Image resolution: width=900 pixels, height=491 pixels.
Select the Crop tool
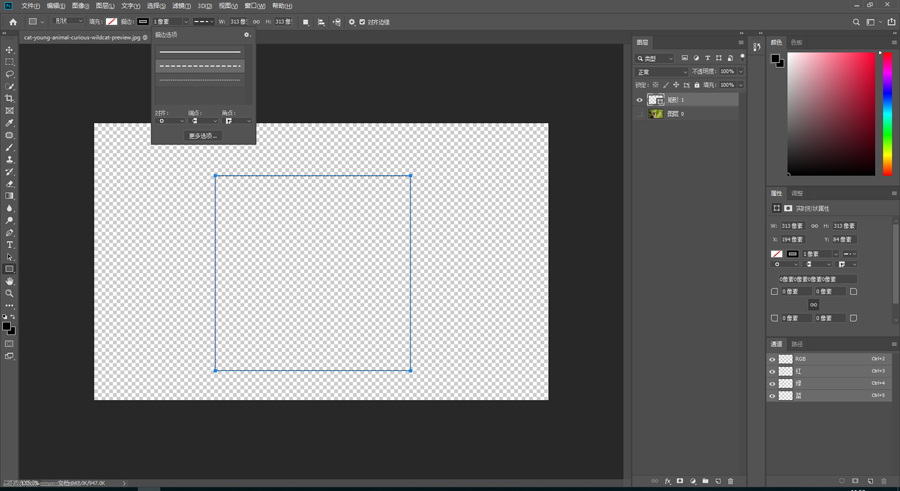pyautogui.click(x=10, y=99)
